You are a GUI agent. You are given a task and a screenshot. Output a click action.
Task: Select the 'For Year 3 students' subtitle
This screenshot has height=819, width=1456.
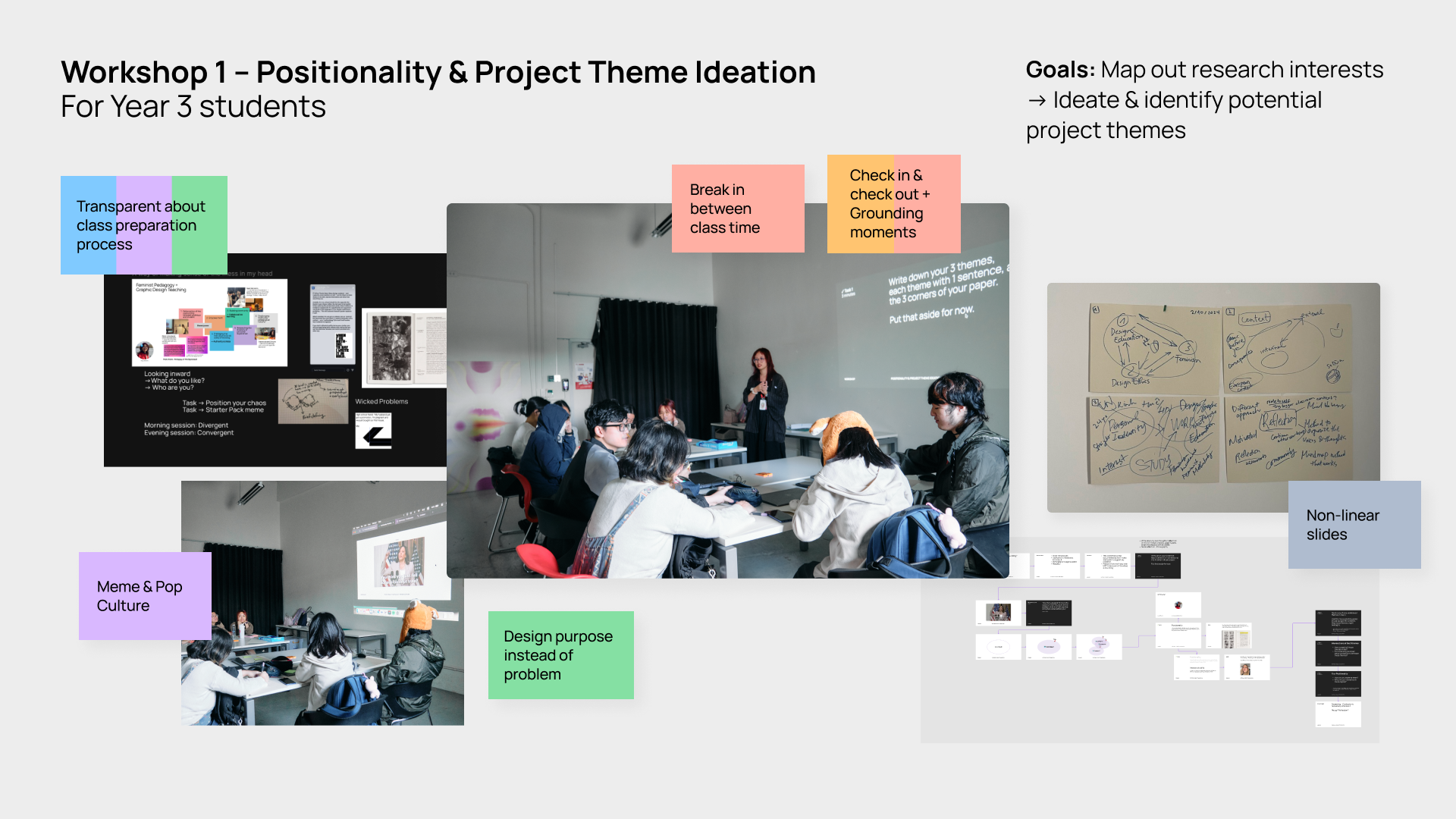(x=193, y=107)
